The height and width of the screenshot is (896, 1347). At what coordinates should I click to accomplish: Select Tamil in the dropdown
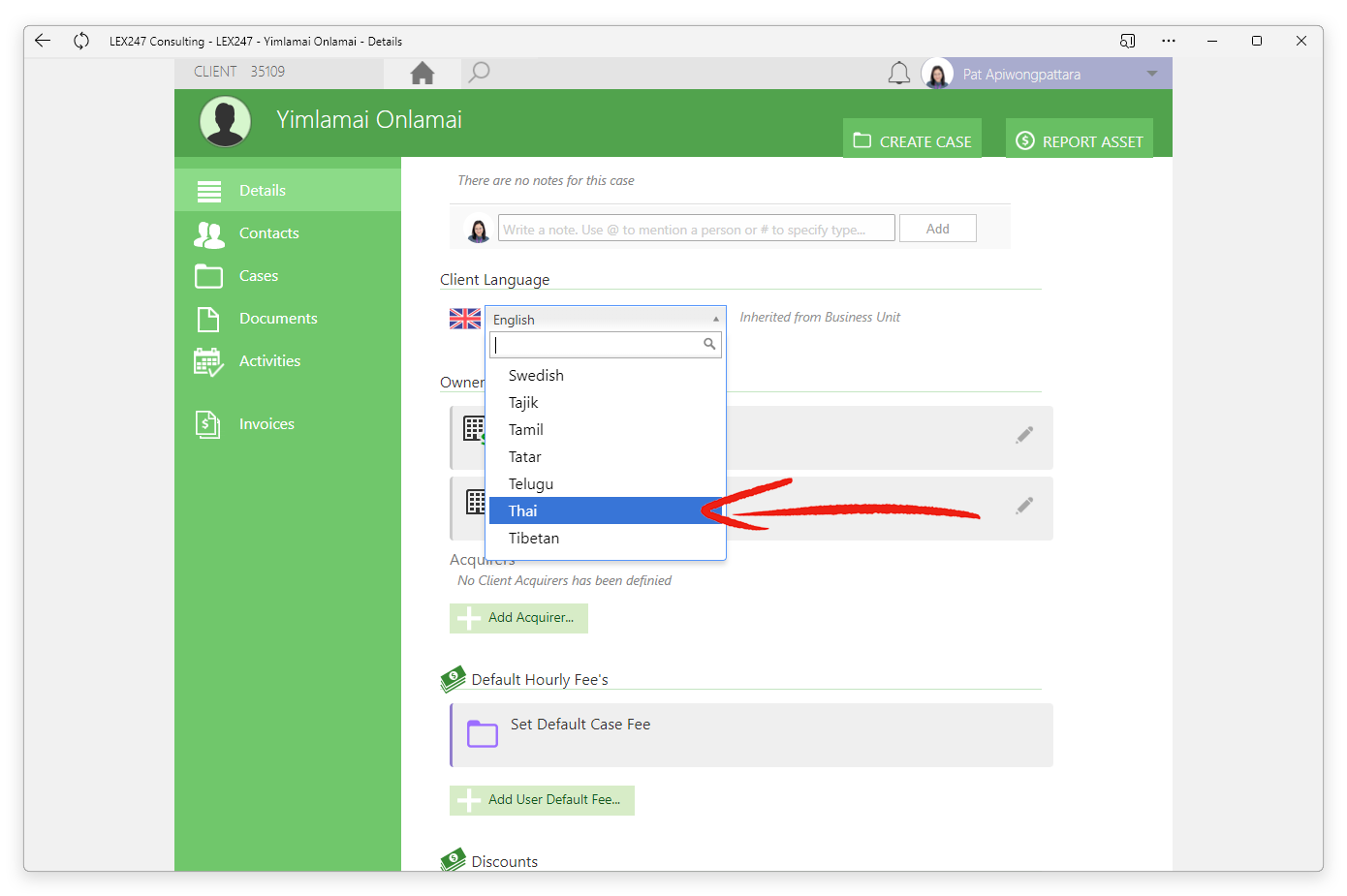coord(607,429)
